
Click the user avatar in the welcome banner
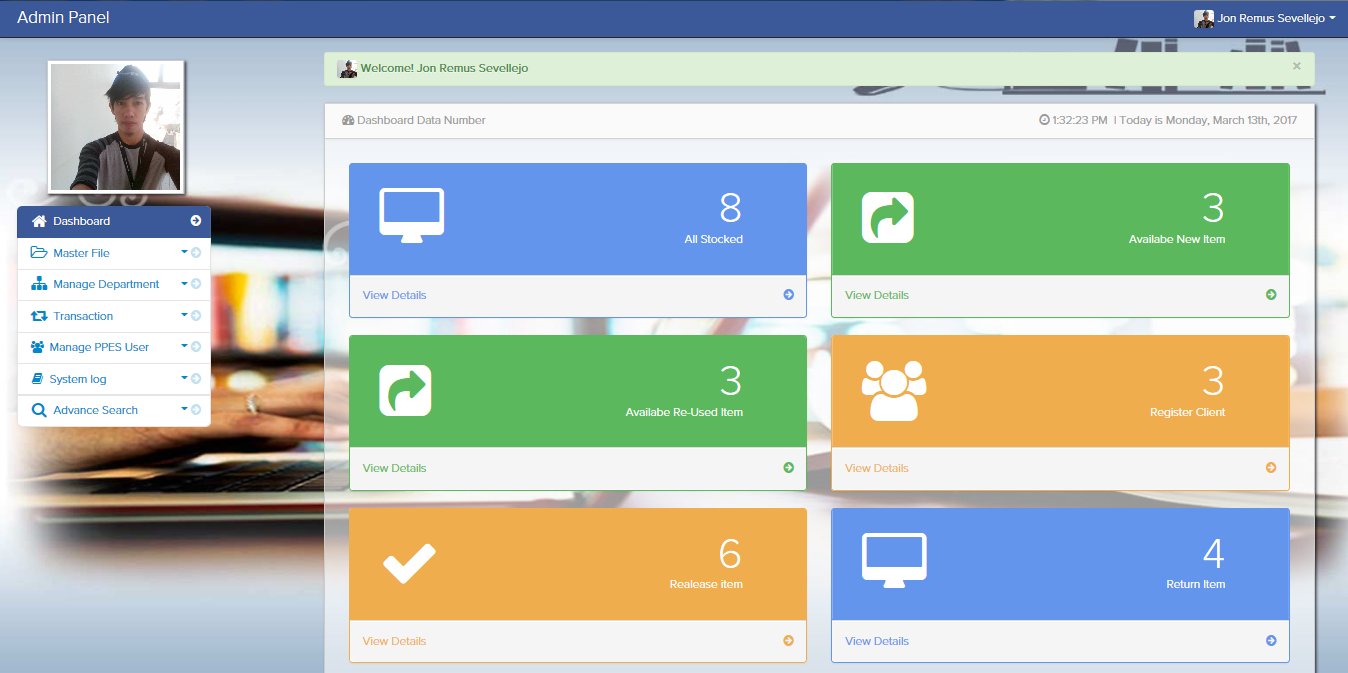point(348,67)
